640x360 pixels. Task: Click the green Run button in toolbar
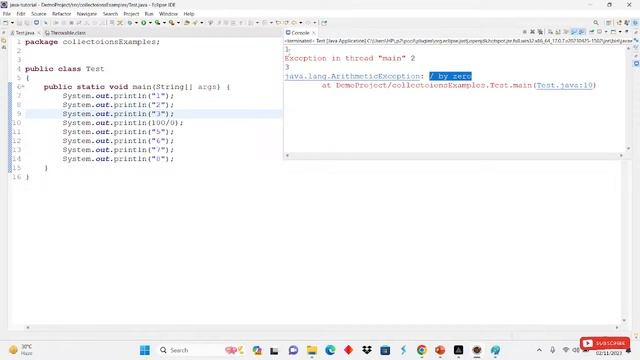(x=144, y=23)
